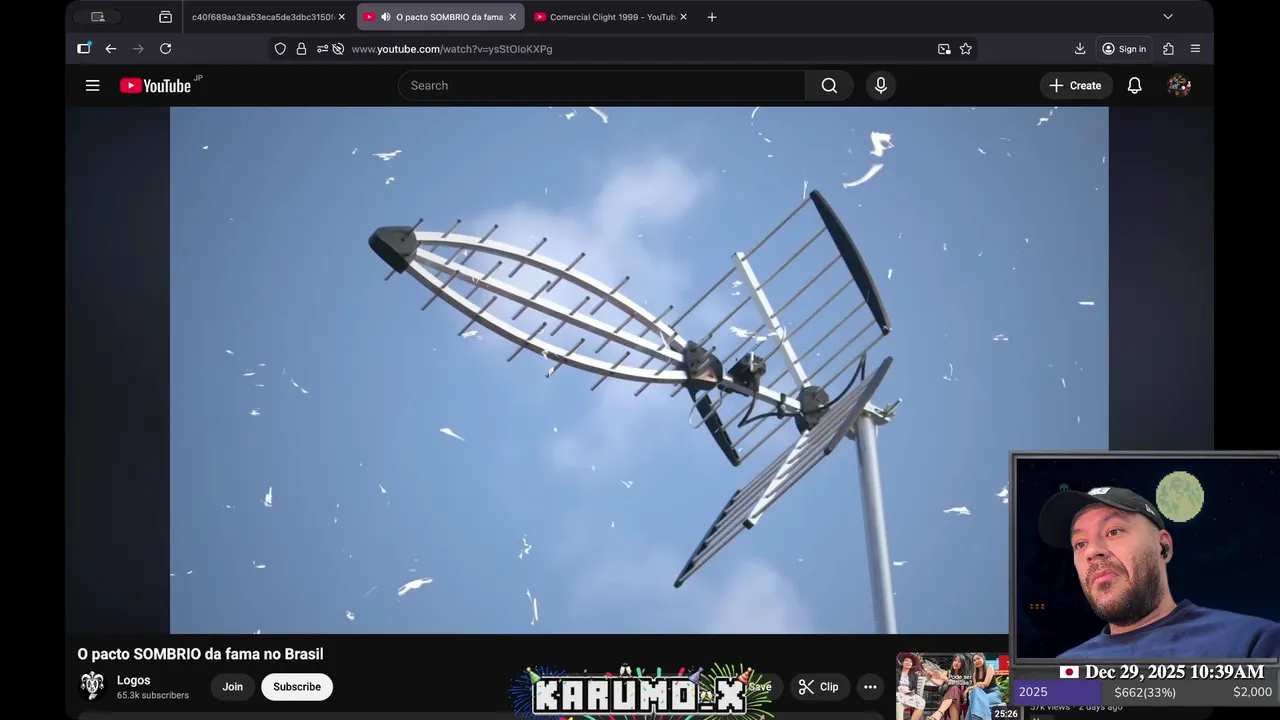1280x720 pixels.
Task: Reload the current YouTube page
Action: (x=166, y=48)
